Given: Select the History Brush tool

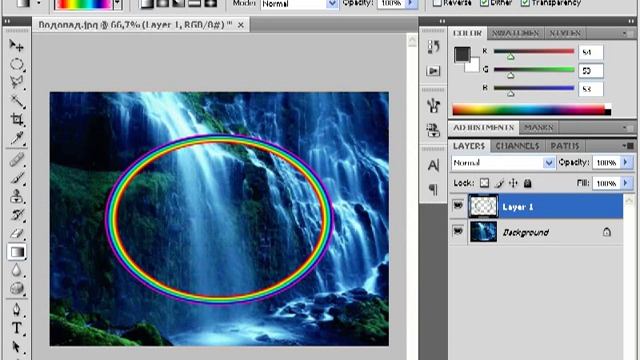Looking at the screenshot, I should 16,215.
